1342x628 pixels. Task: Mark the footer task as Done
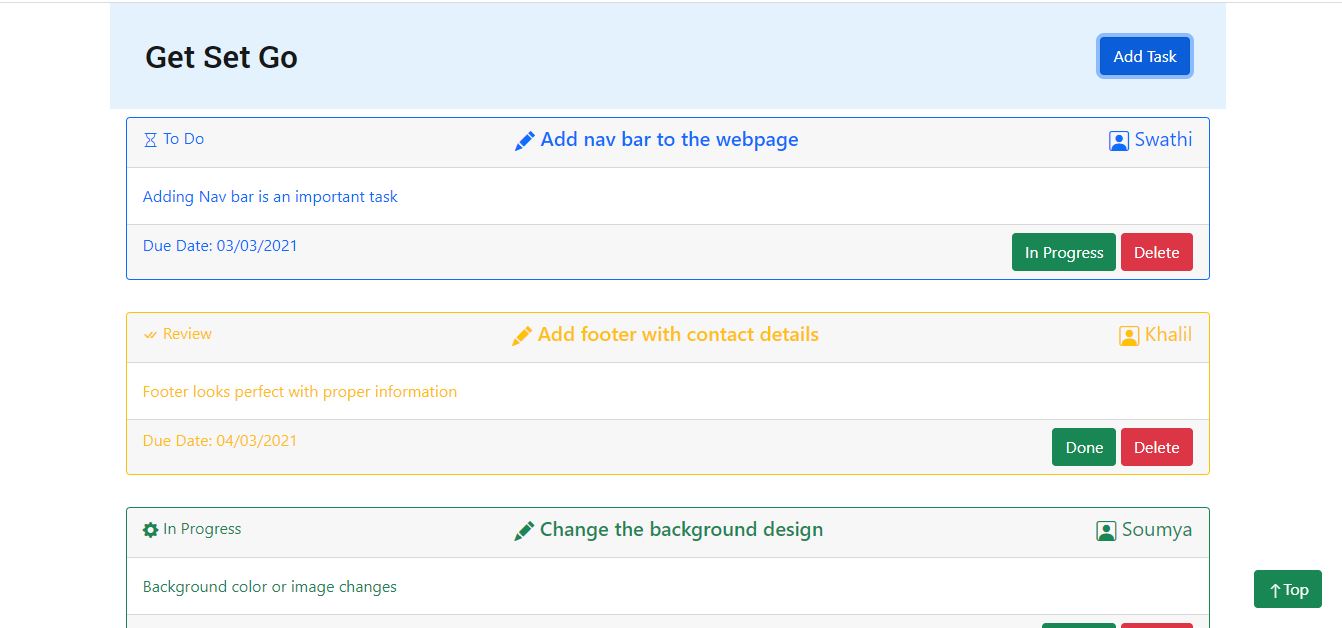point(1083,448)
